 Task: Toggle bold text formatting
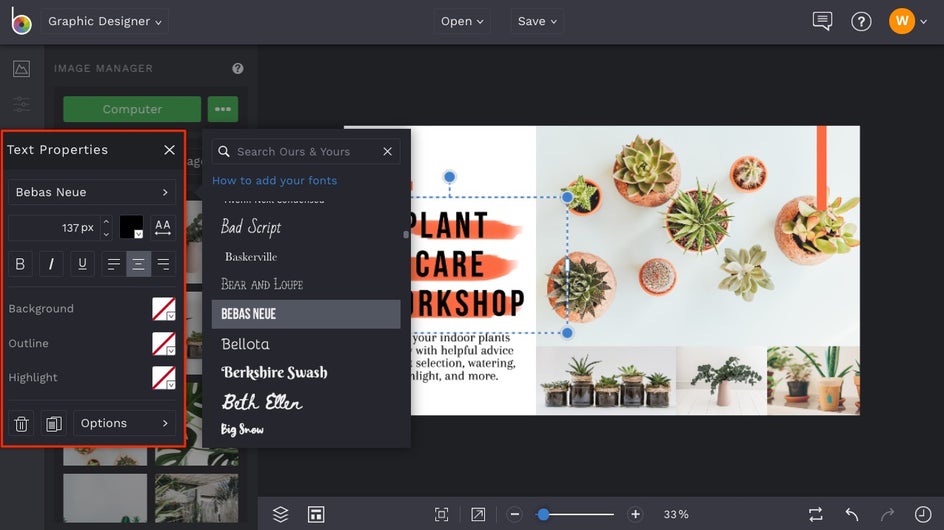point(21,264)
